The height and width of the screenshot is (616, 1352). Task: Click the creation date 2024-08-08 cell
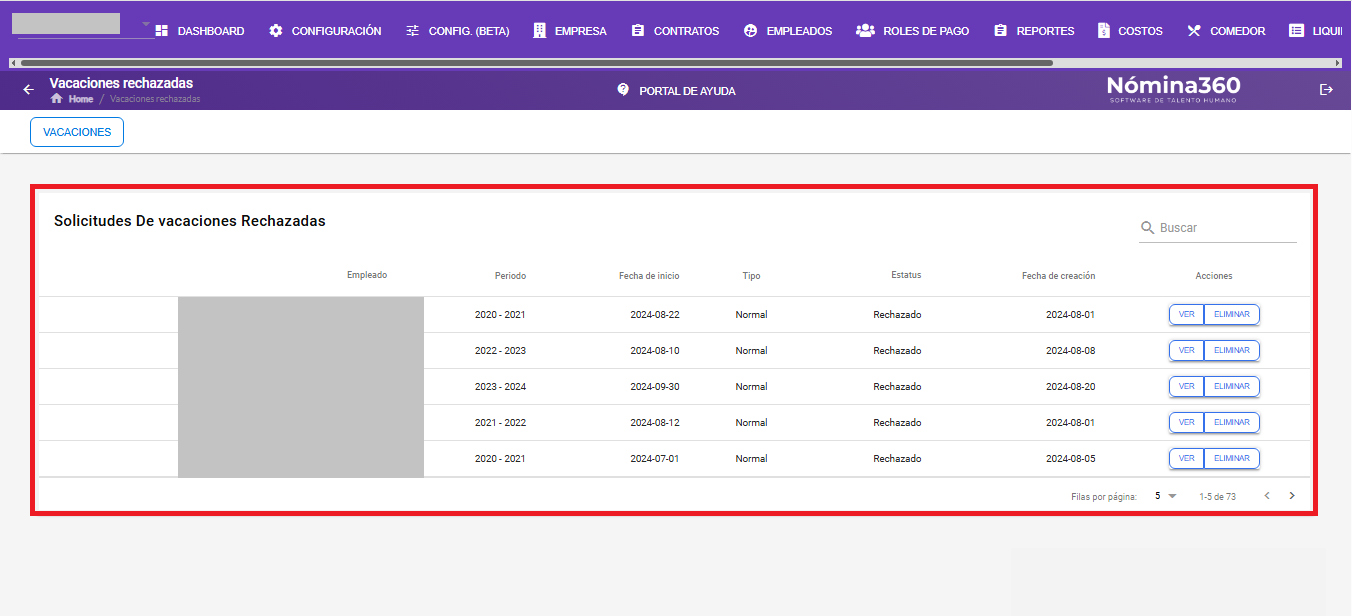pos(1070,350)
